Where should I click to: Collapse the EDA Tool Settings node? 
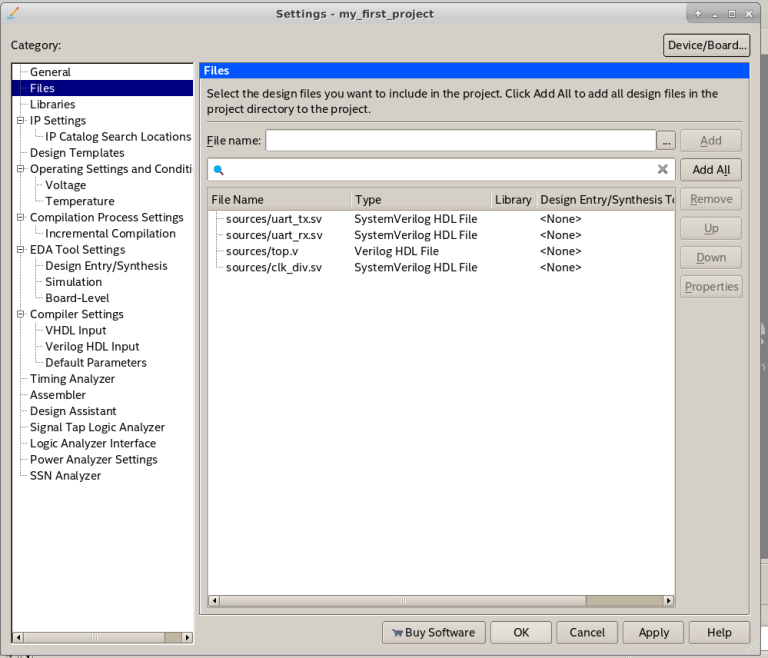point(21,250)
